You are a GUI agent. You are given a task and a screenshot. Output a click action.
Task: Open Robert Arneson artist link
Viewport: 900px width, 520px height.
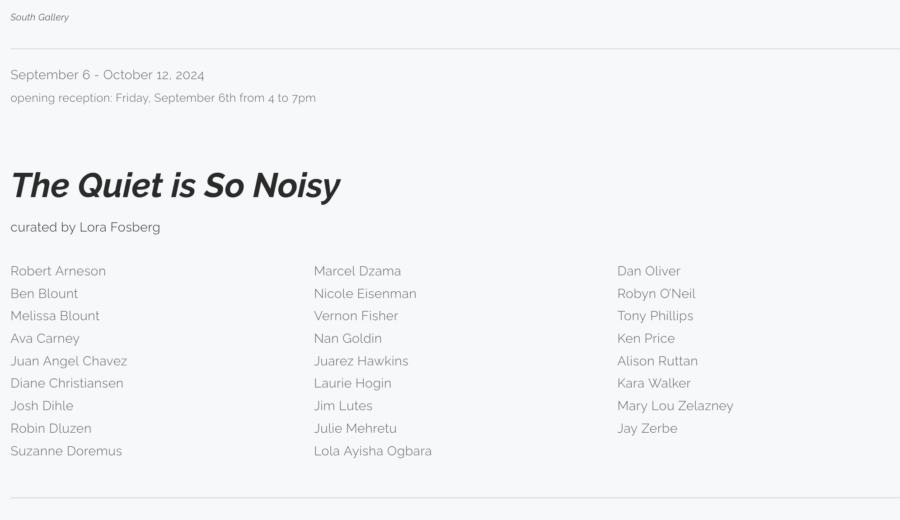tap(58, 271)
